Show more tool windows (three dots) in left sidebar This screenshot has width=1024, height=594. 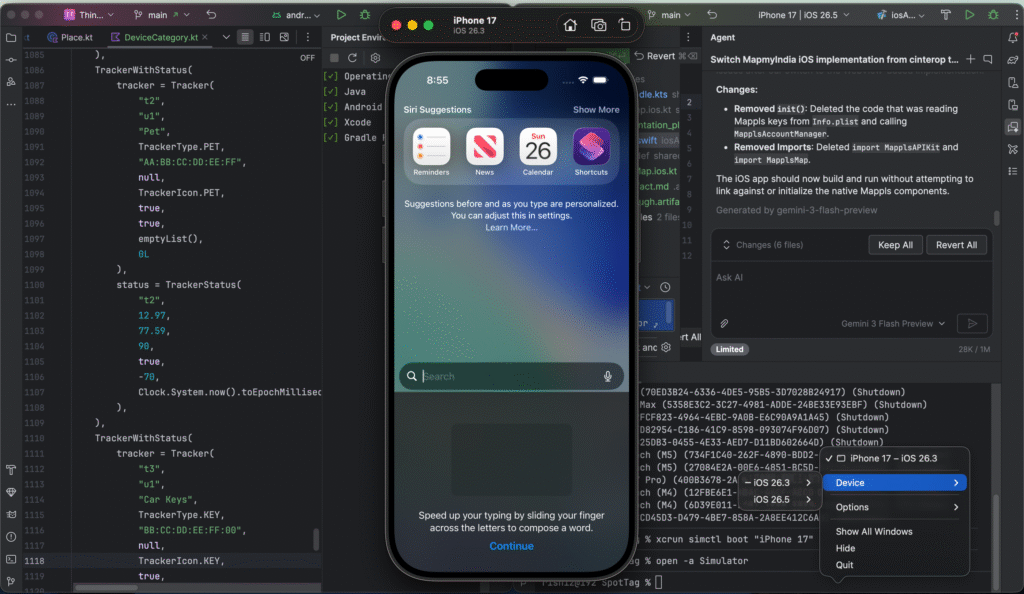(x=11, y=104)
